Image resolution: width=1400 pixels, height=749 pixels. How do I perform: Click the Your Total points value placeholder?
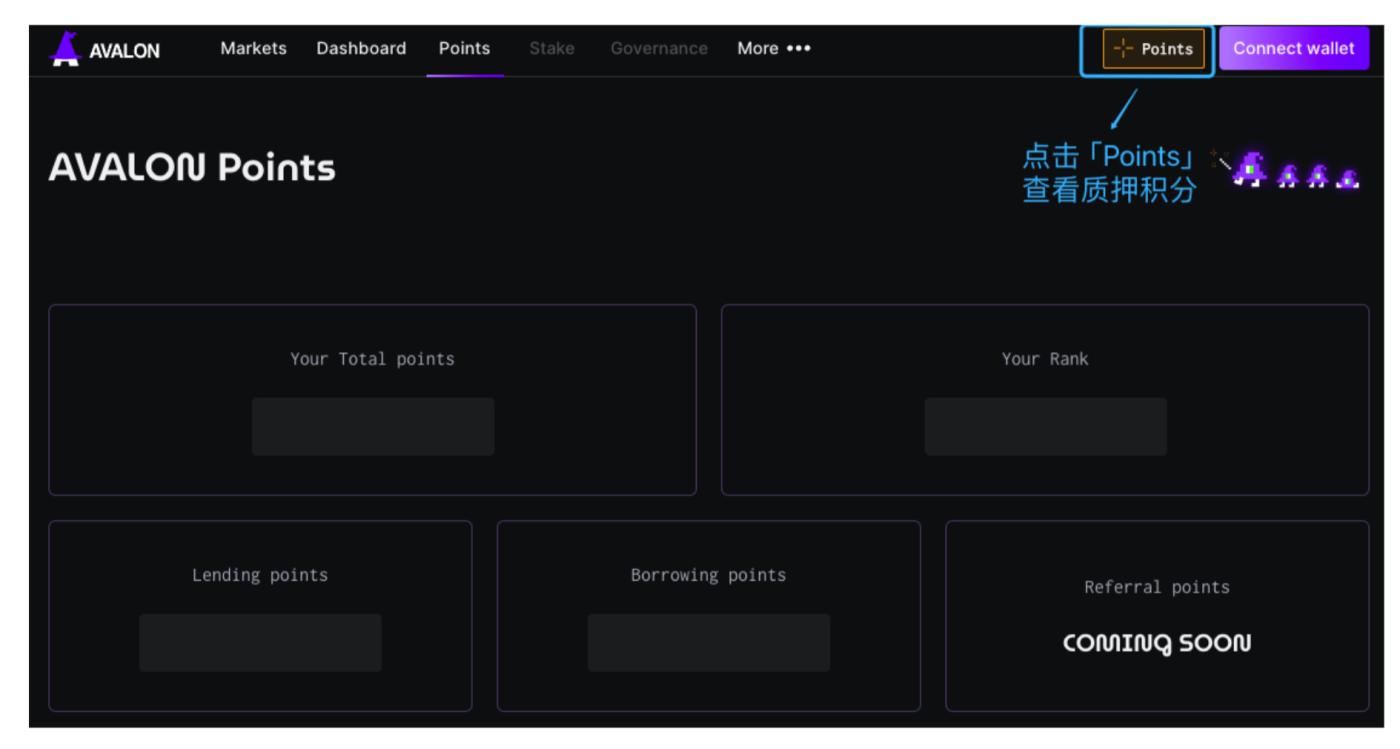(x=372, y=427)
